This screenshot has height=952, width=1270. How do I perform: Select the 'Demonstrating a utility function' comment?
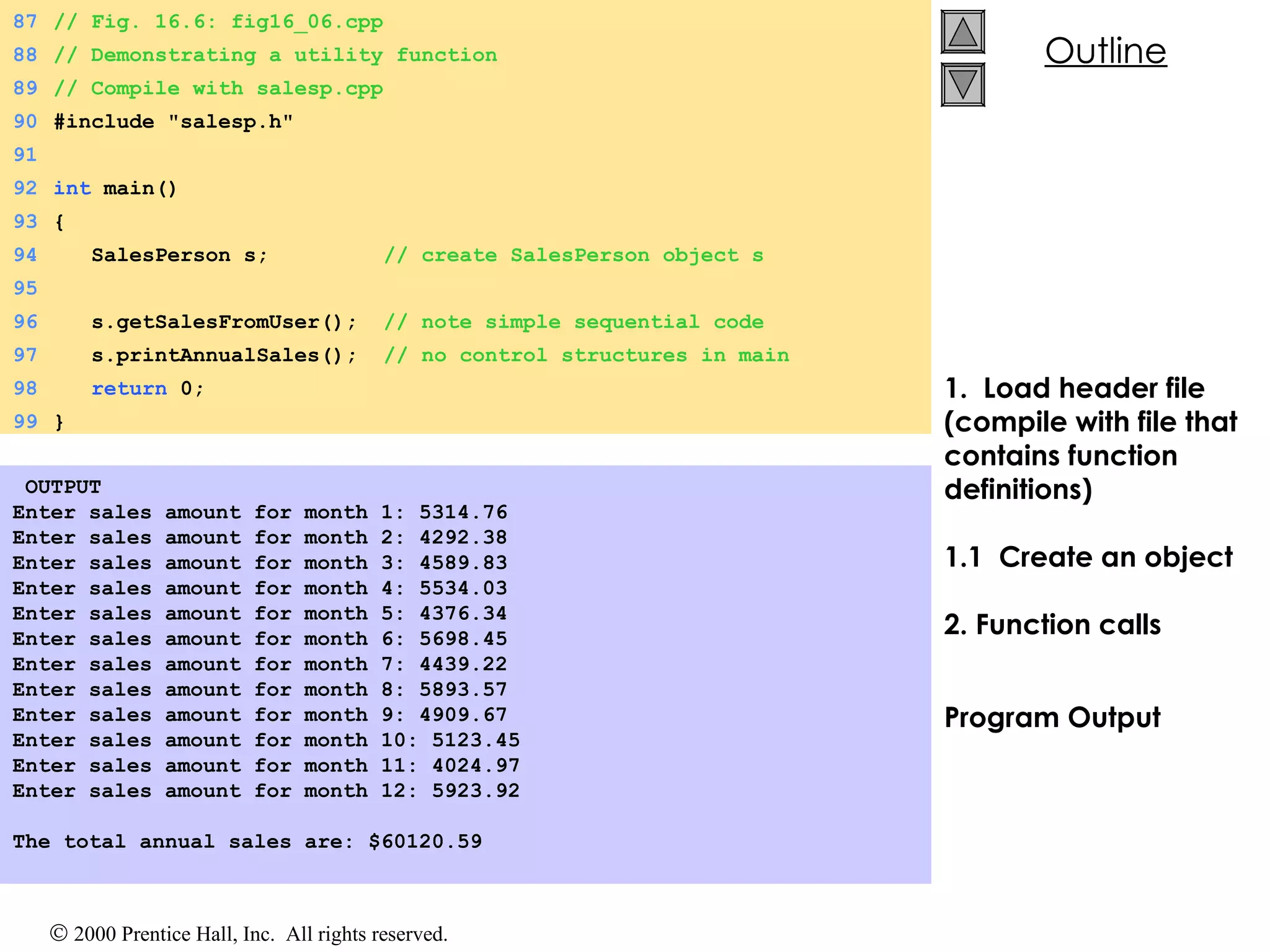275,55
